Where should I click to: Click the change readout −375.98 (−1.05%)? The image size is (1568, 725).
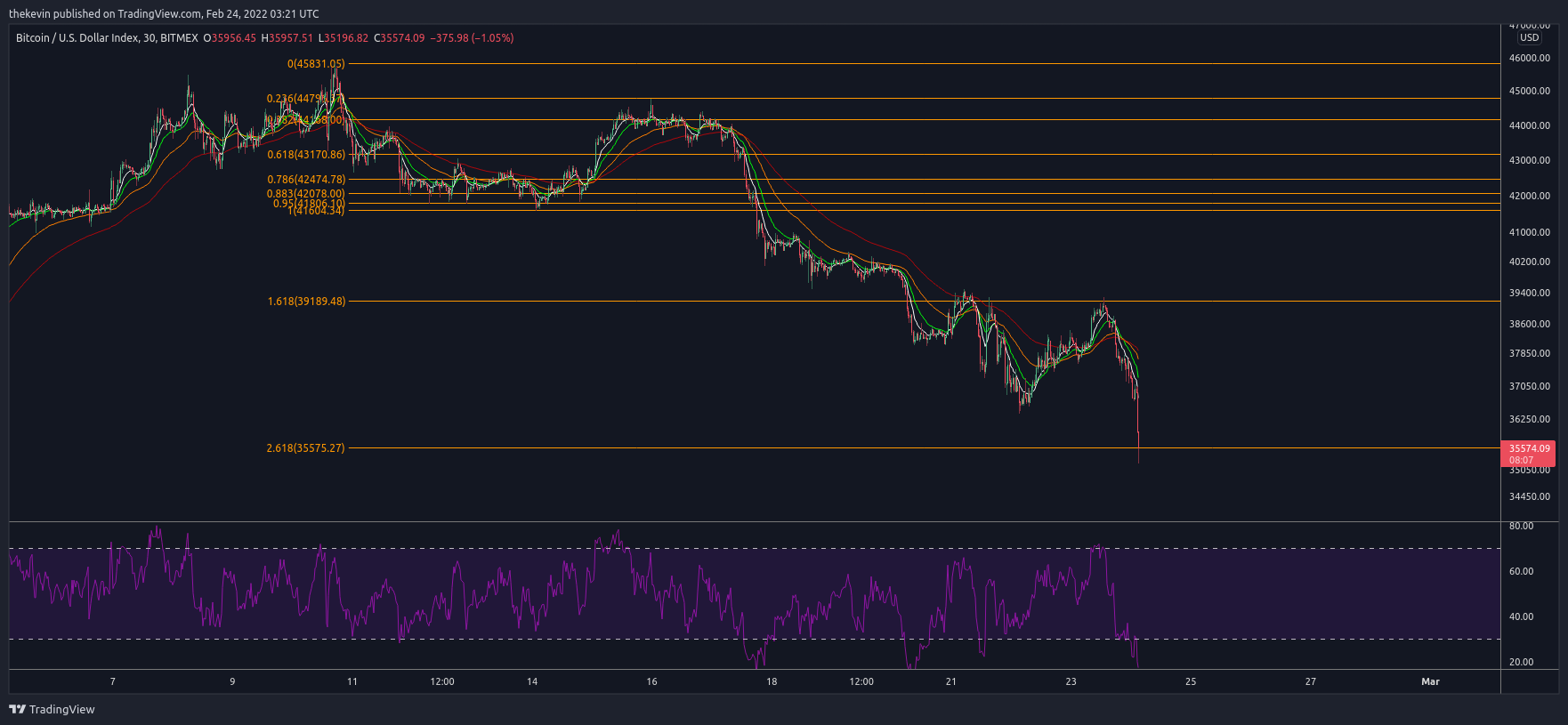click(473, 38)
